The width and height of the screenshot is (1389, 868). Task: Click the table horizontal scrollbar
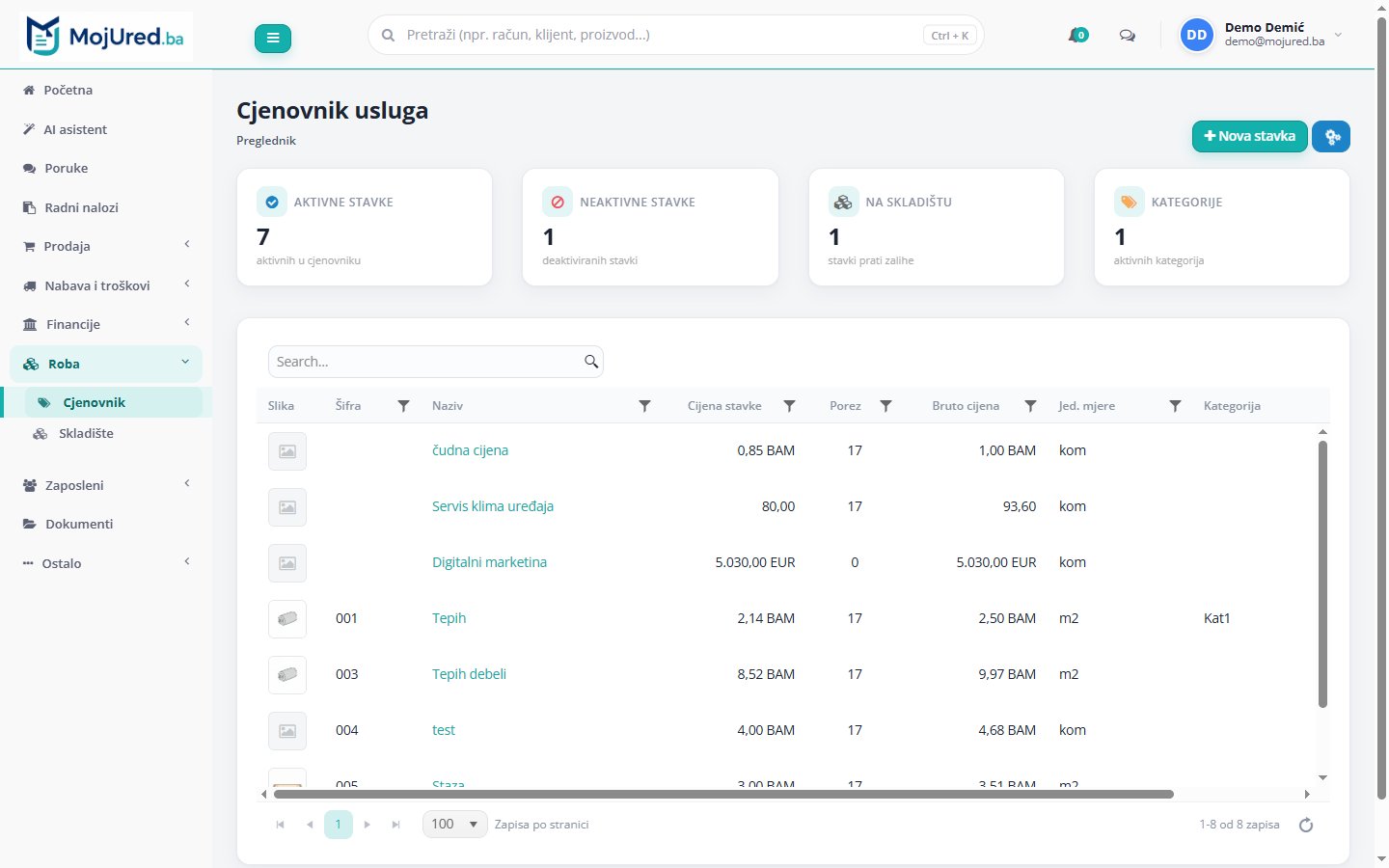(723, 795)
